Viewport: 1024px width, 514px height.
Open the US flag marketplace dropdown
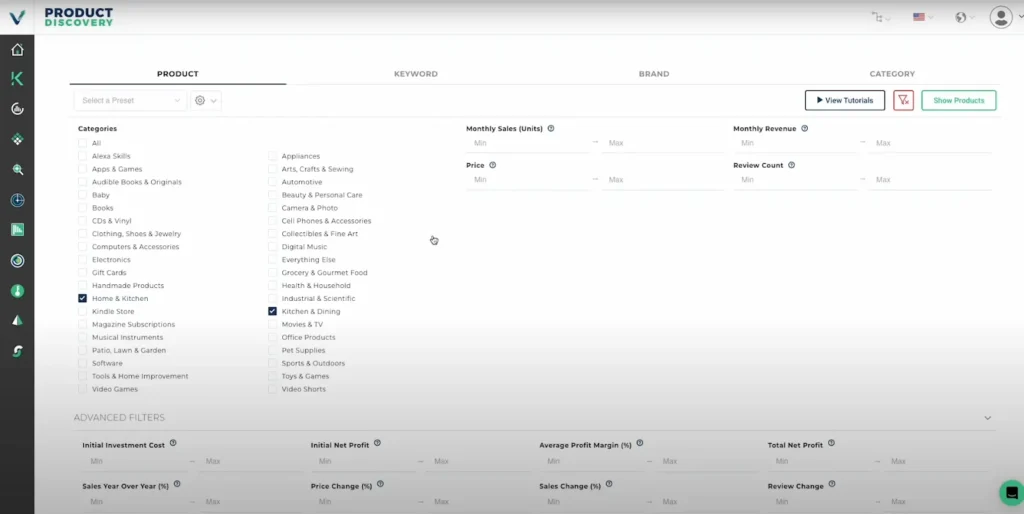coord(923,18)
